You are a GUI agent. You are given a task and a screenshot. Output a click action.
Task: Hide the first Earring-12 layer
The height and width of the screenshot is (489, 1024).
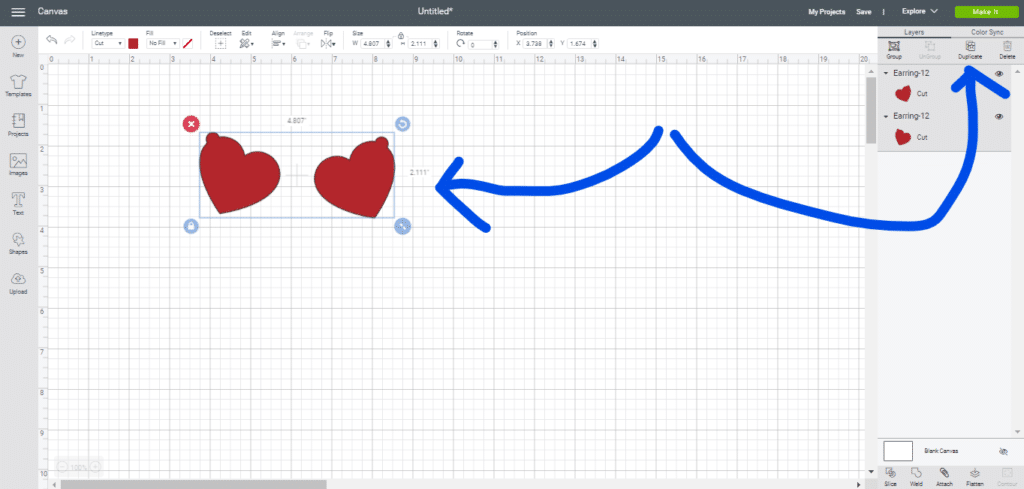[x=999, y=74]
